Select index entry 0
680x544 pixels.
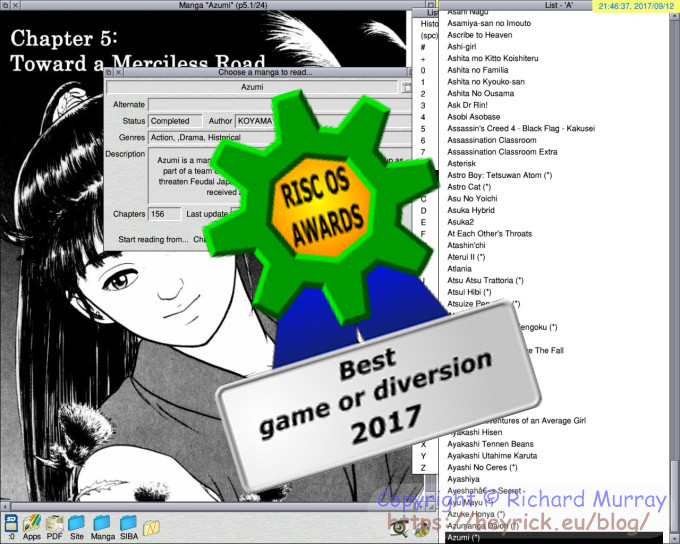pos(423,70)
